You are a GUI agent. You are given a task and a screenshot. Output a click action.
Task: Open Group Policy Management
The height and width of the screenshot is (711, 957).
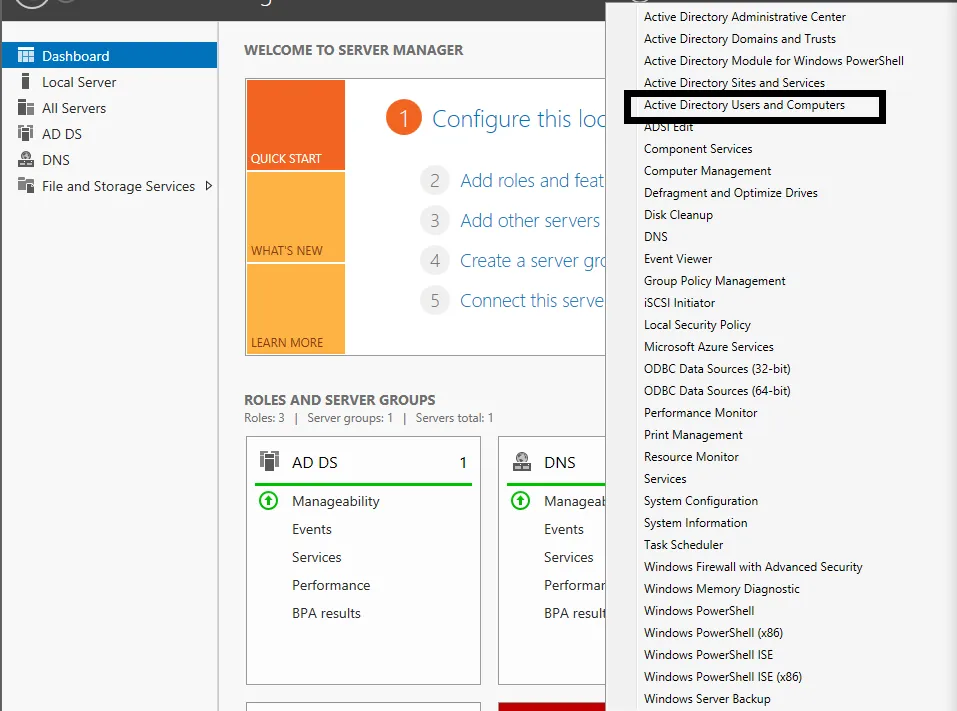click(x=715, y=281)
